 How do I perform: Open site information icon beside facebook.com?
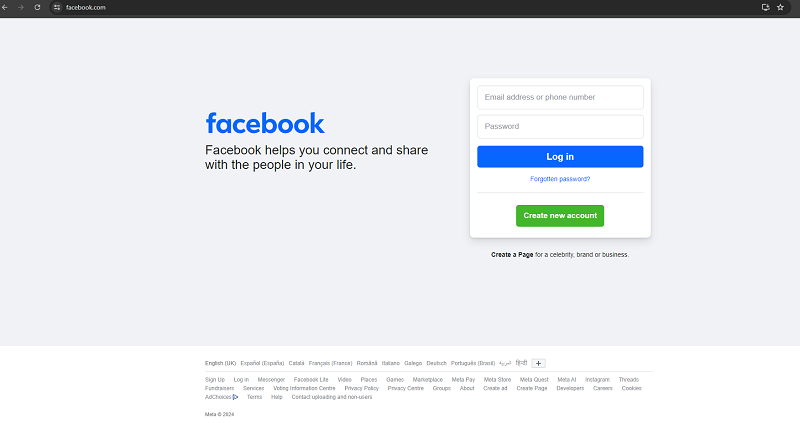(57, 7)
